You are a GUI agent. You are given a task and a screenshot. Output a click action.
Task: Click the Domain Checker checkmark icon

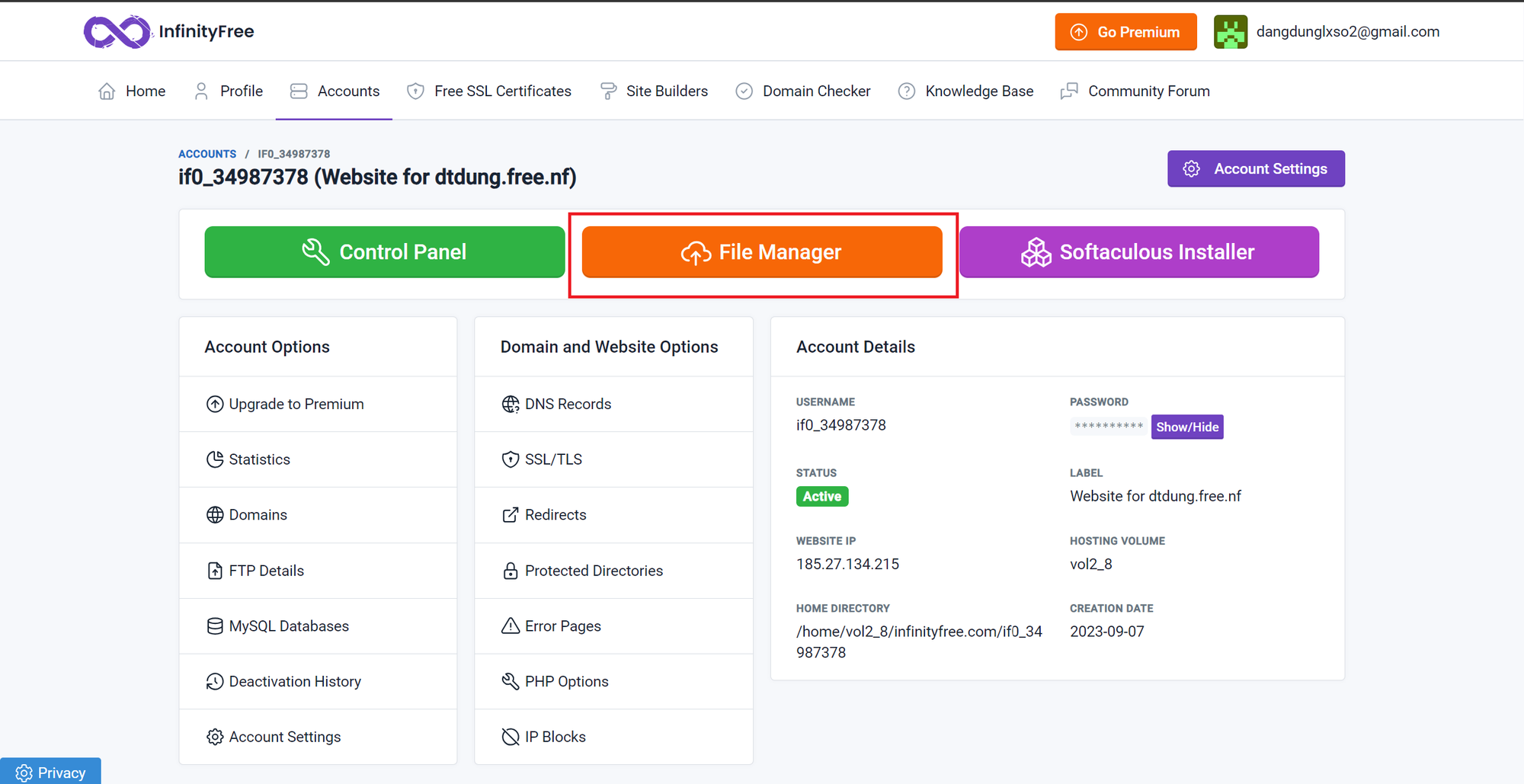[744, 91]
